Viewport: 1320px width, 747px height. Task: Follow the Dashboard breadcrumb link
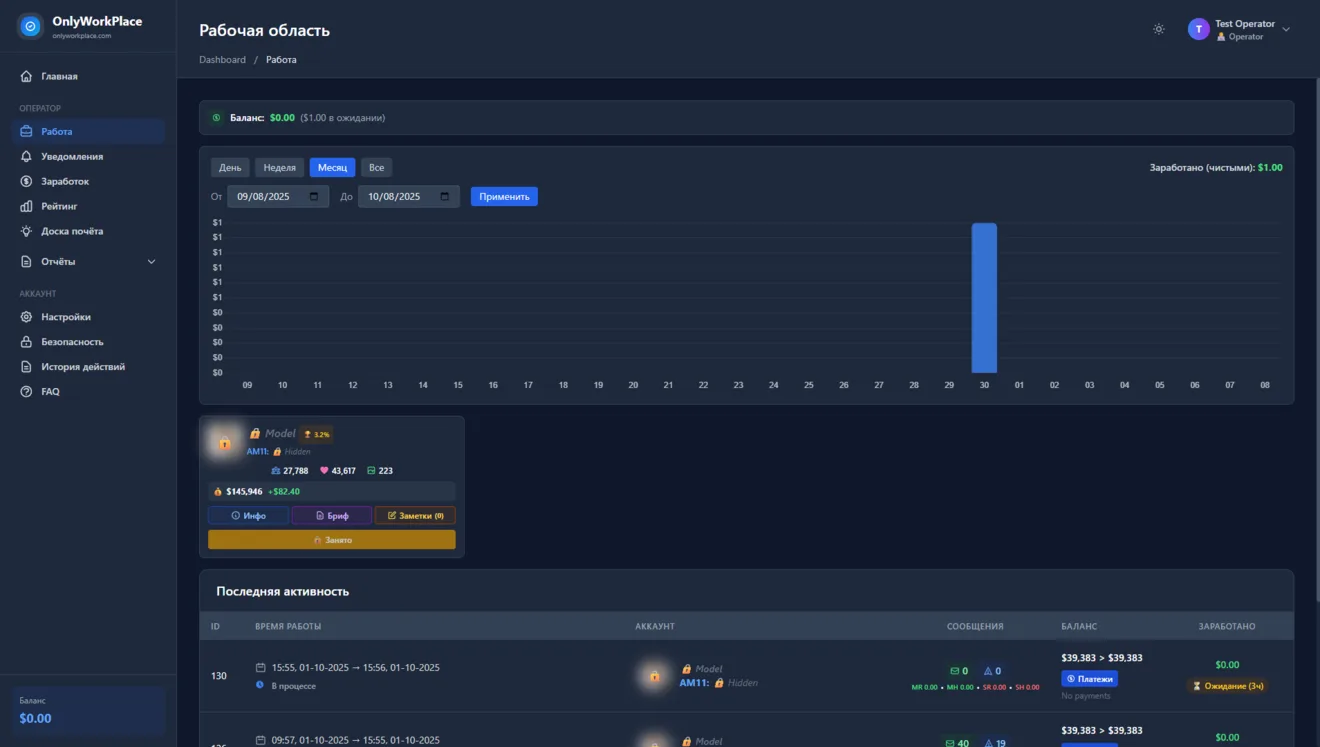(222, 60)
